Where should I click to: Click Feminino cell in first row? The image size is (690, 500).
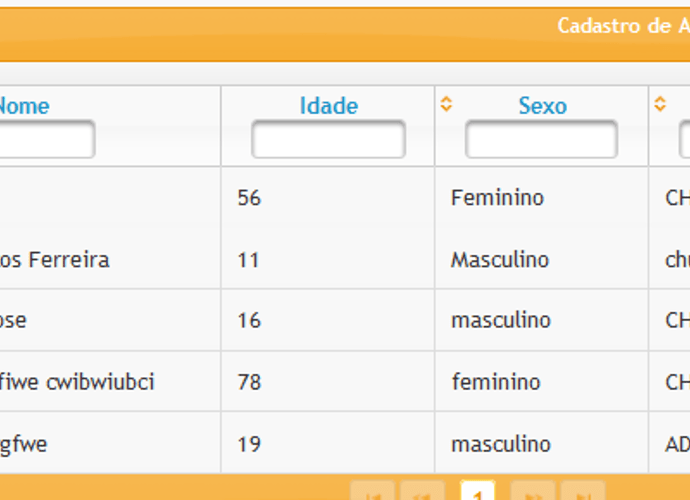[x=497, y=198]
